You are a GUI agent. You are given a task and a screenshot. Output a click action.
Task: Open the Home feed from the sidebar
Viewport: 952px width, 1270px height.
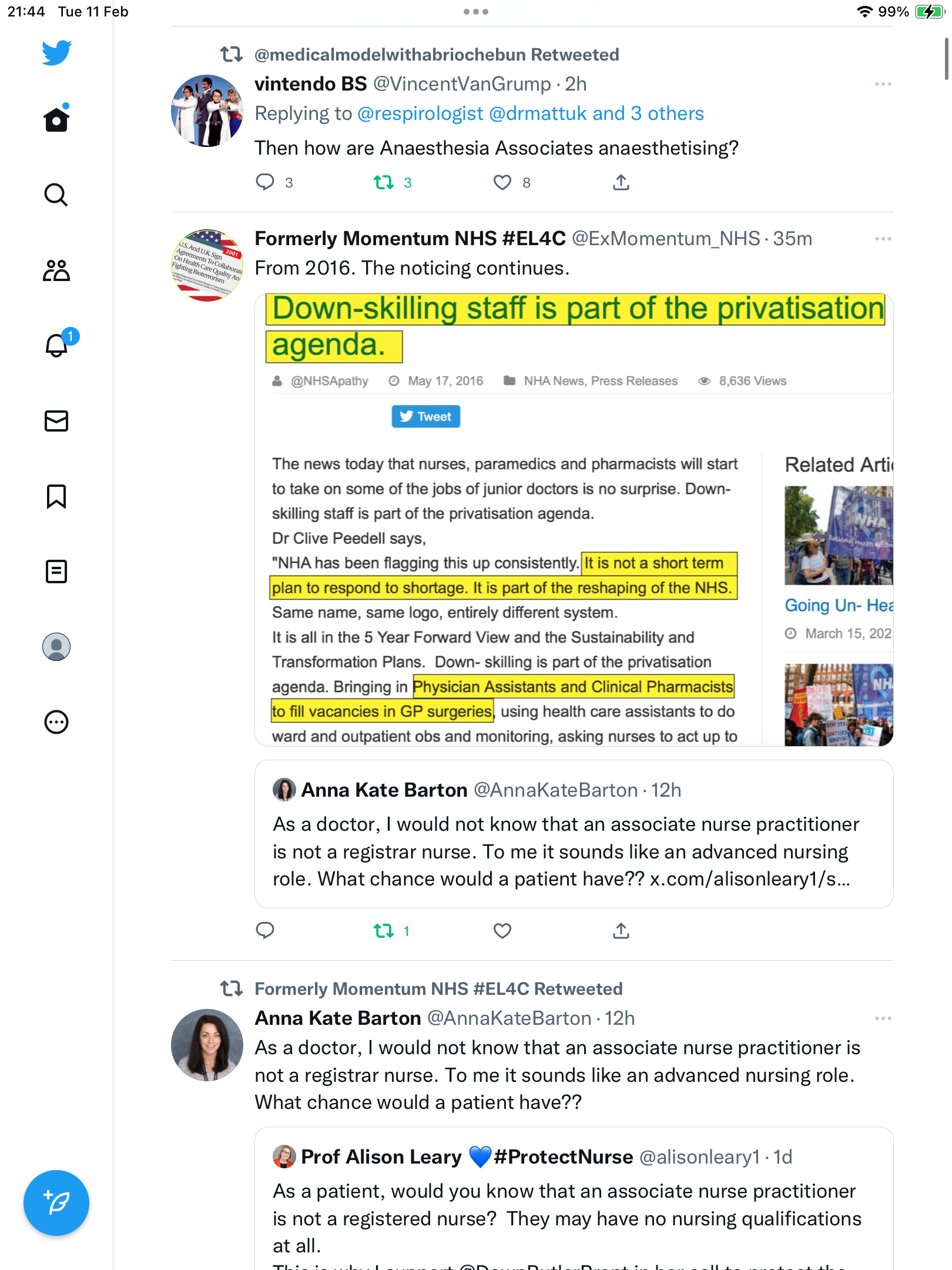tap(56, 119)
